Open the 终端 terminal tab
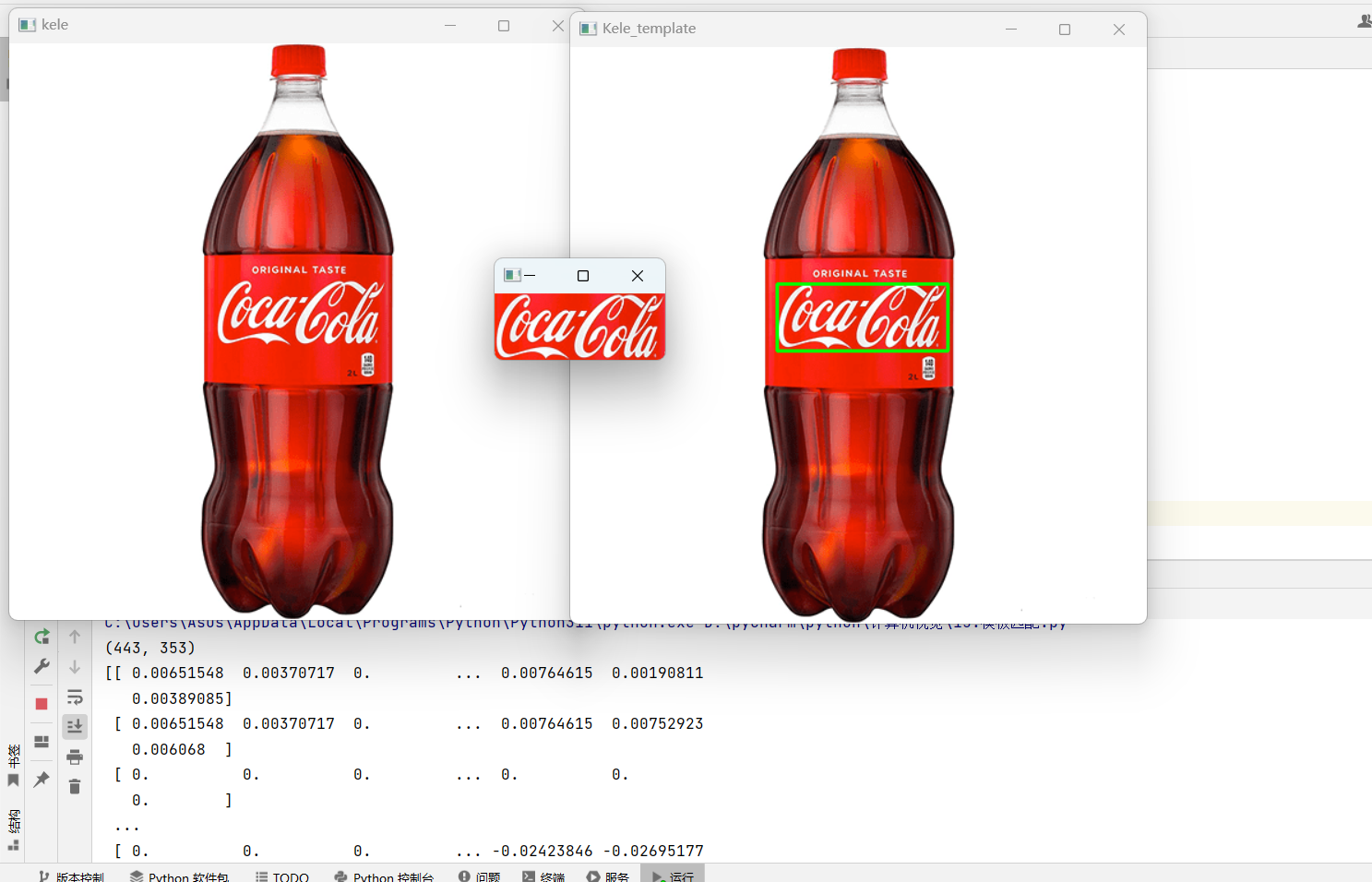 [543, 876]
